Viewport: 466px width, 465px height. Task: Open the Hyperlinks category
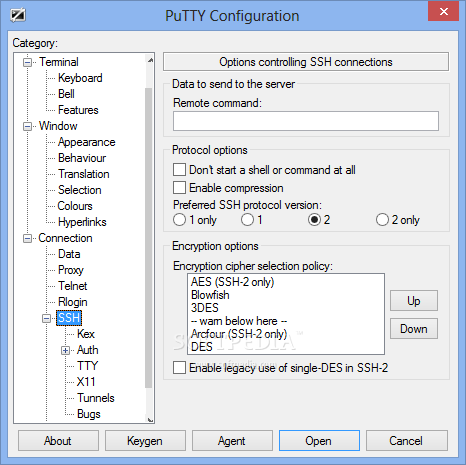coord(82,222)
